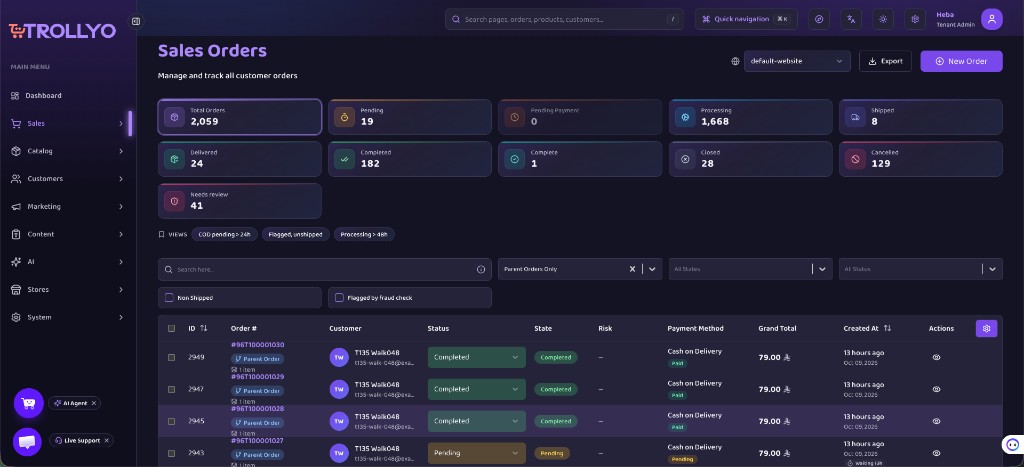The image size is (1024, 467).
Task: Clear the Parent Orders Only filter
Action: [x=632, y=269]
